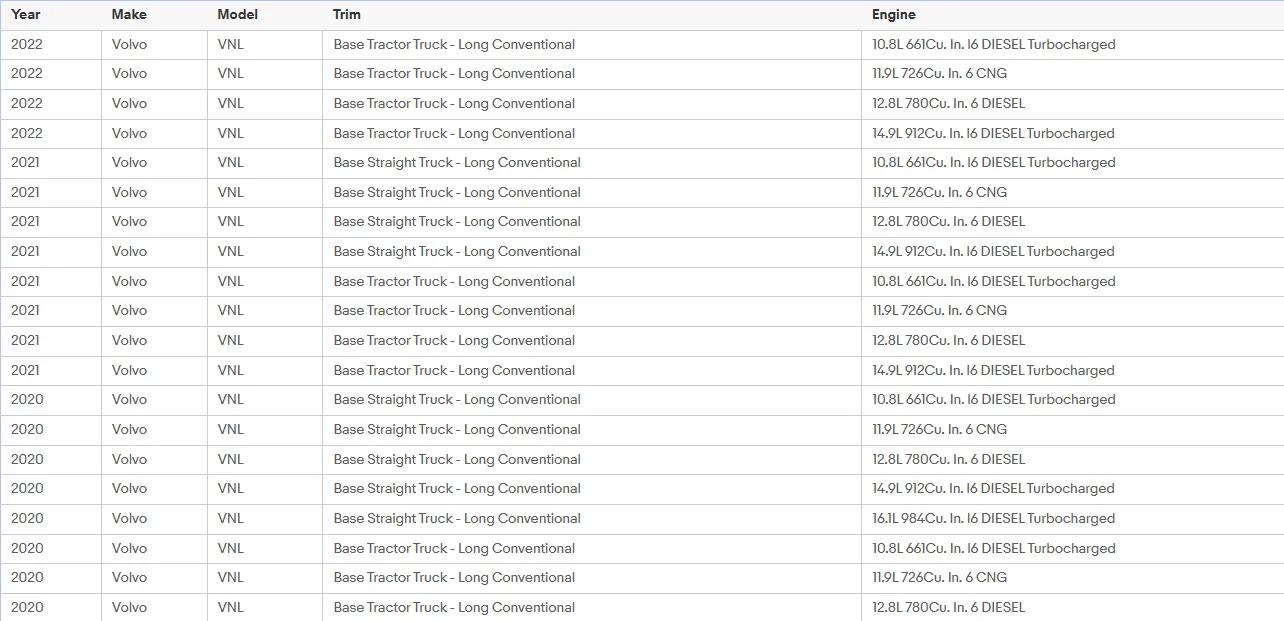Screen dimensions: 1284x621
Task: Click Volvo cell in first 2021 row
Action: click(154, 163)
